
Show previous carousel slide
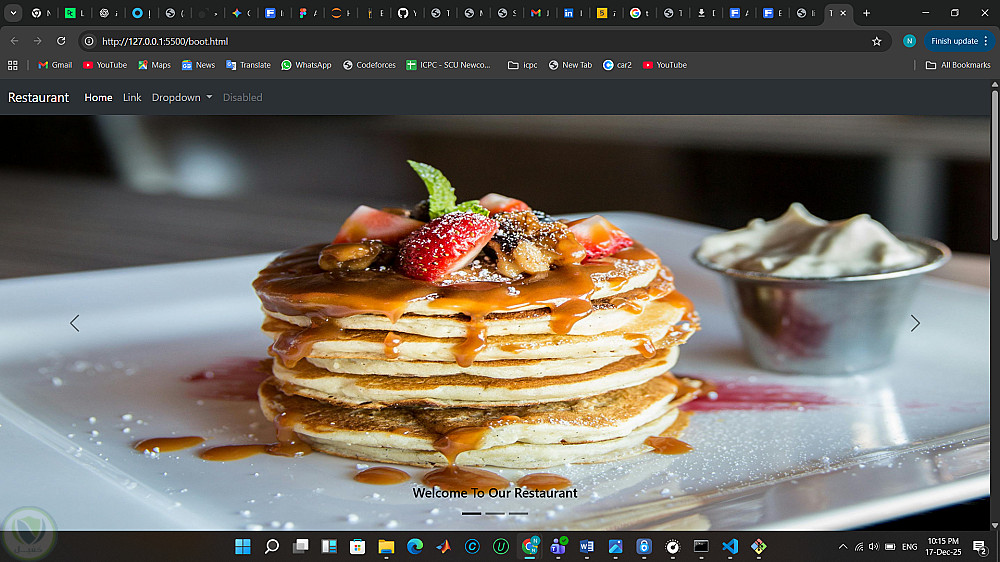tap(75, 323)
